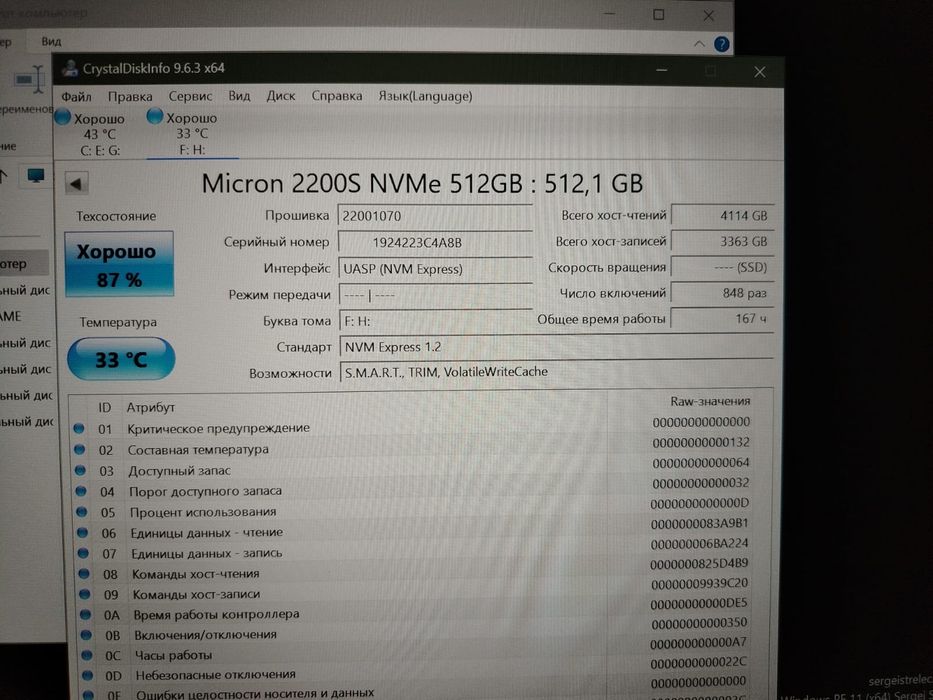The height and width of the screenshot is (700, 933).
Task: Click status dot of attribute 05
Action: pyautogui.click(x=82, y=511)
